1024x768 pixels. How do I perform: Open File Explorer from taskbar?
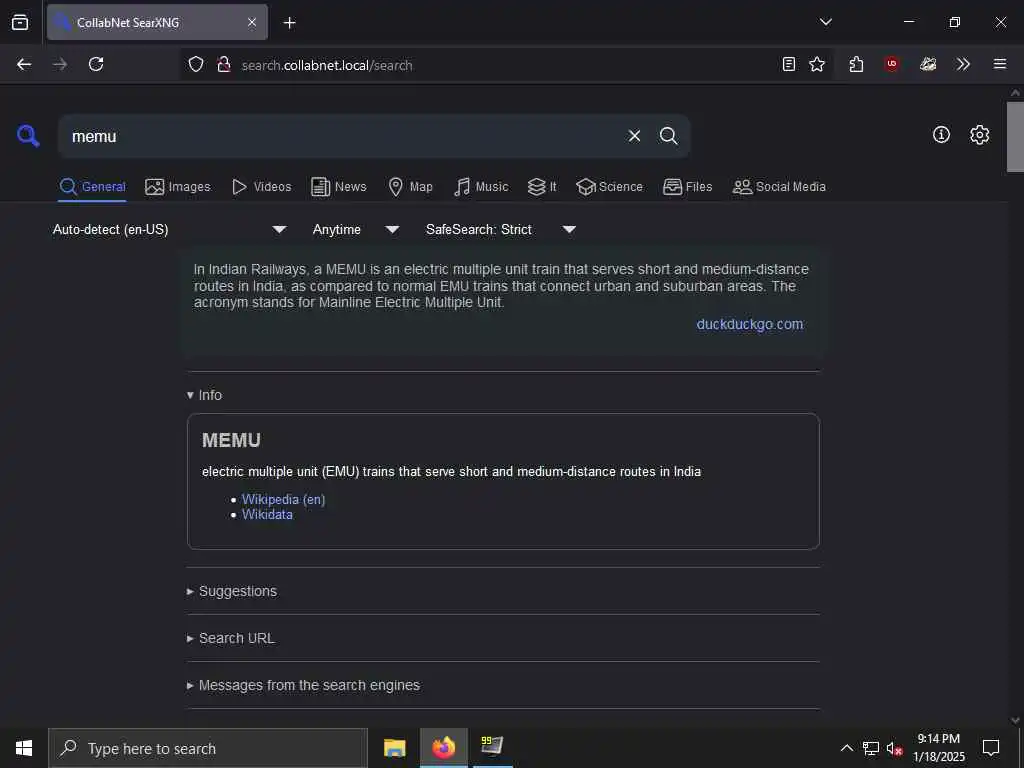pos(394,748)
